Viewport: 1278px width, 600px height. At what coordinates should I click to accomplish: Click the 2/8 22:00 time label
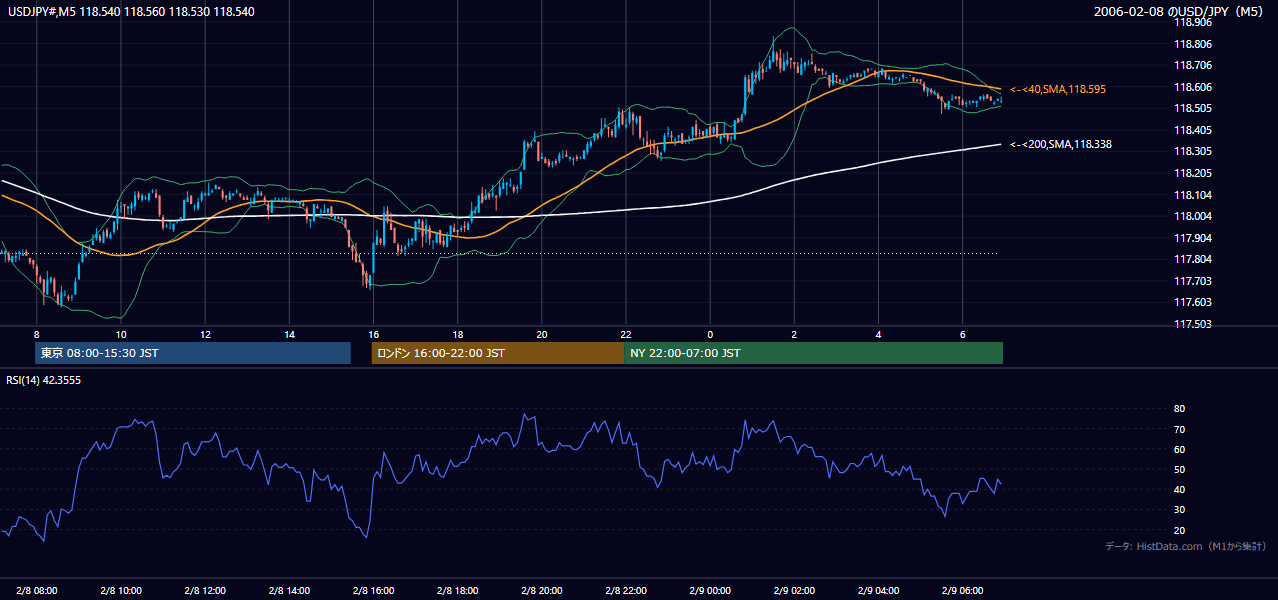[626, 590]
